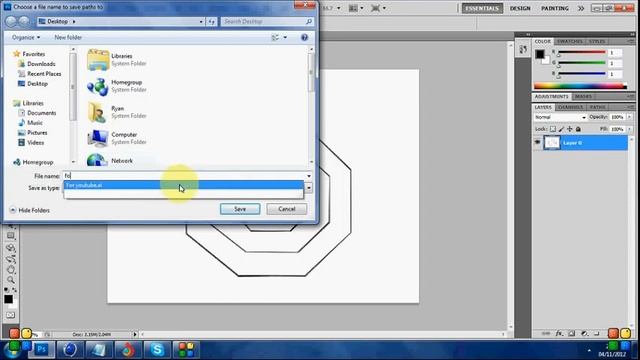This screenshot has width=640, height=360.
Task: Select the Layer 0 thumbnail
Action: click(x=552, y=142)
